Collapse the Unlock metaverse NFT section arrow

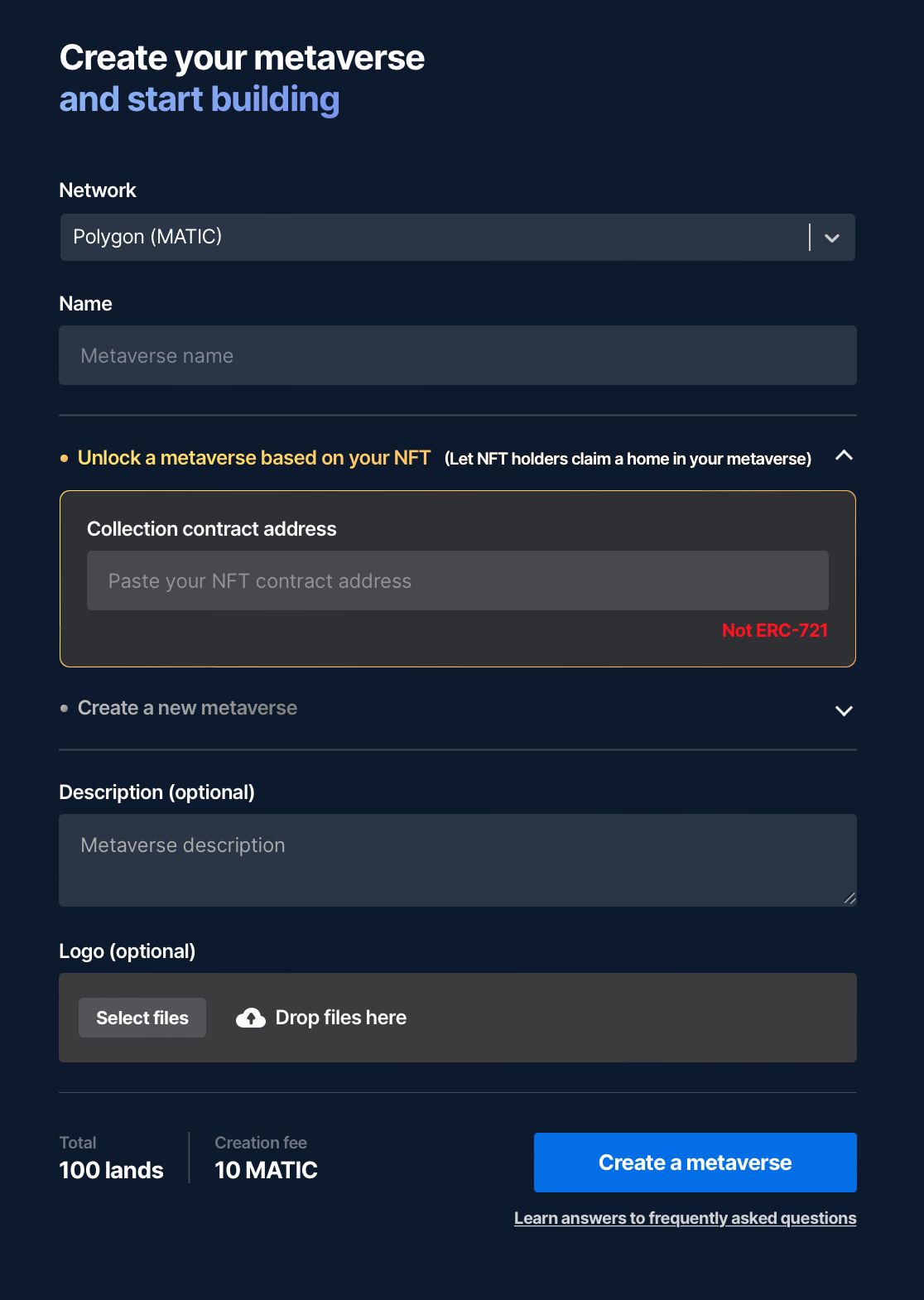tap(844, 455)
